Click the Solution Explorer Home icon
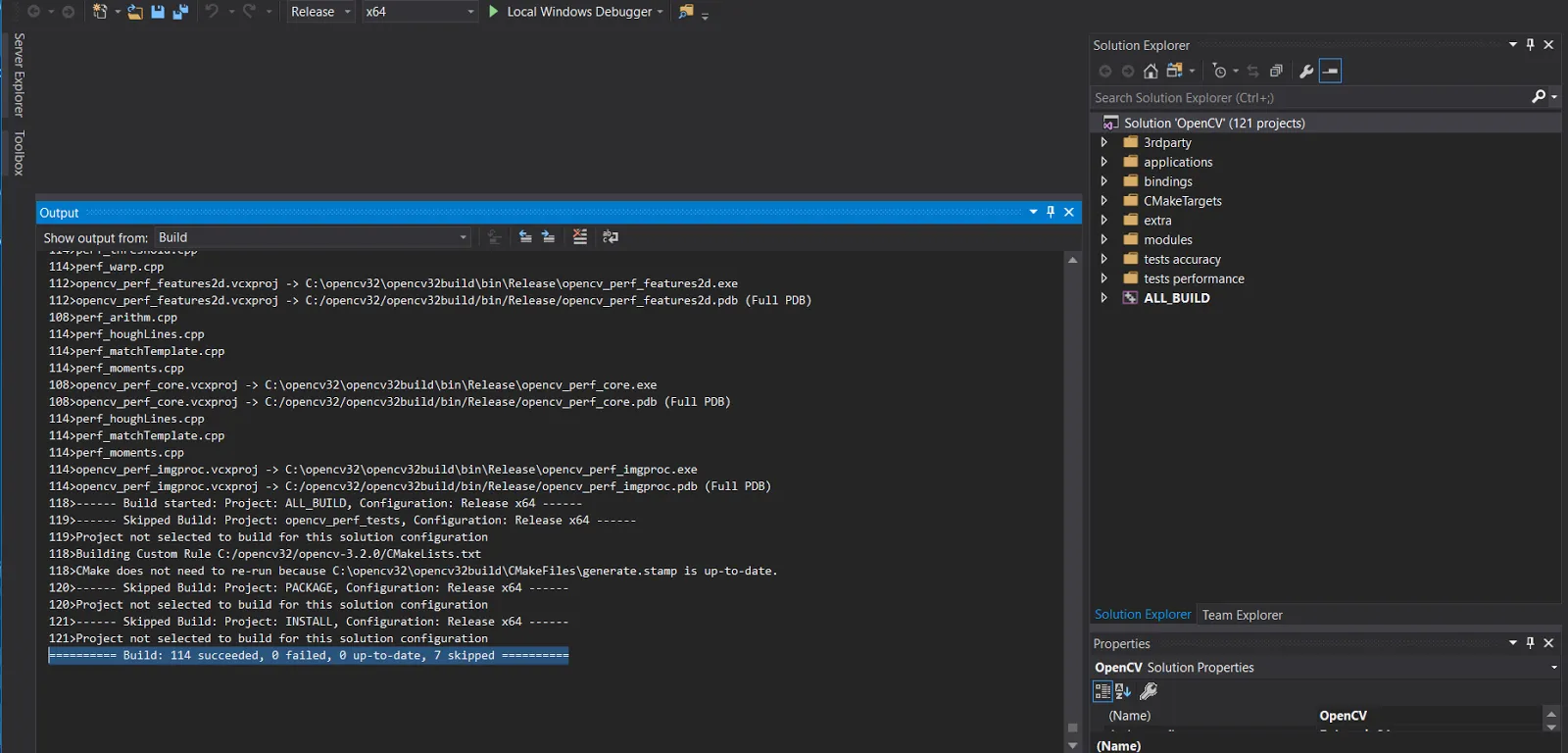 tap(1151, 71)
